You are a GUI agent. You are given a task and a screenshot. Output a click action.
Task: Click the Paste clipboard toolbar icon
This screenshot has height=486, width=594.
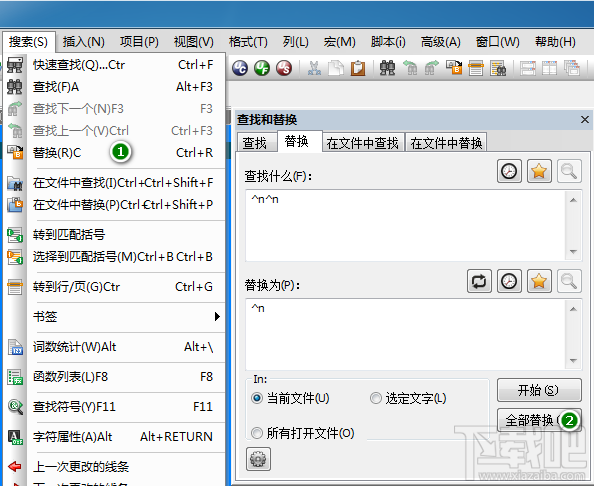pos(358,68)
